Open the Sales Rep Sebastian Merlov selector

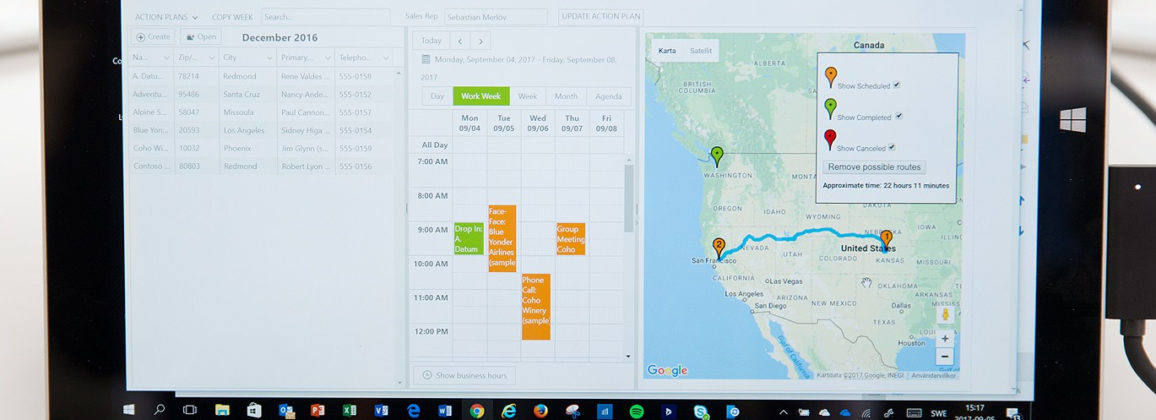tap(495, 17)
